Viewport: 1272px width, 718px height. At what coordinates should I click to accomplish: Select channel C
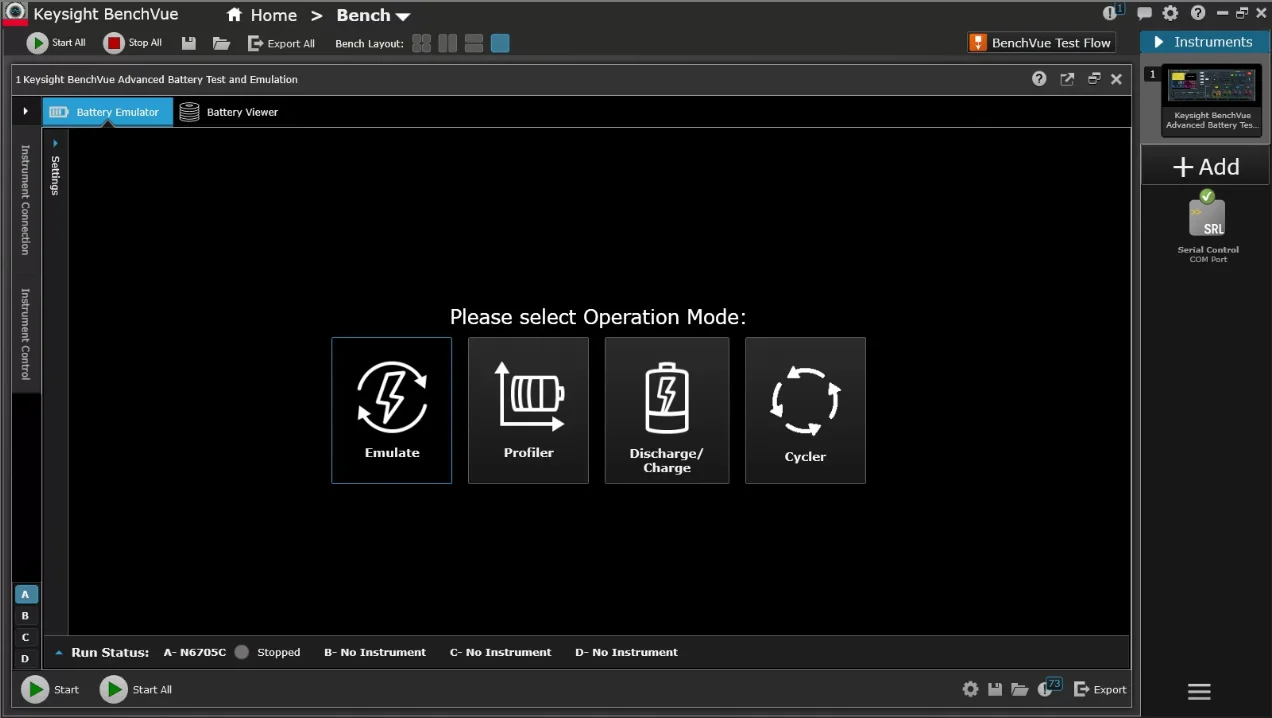26,637
